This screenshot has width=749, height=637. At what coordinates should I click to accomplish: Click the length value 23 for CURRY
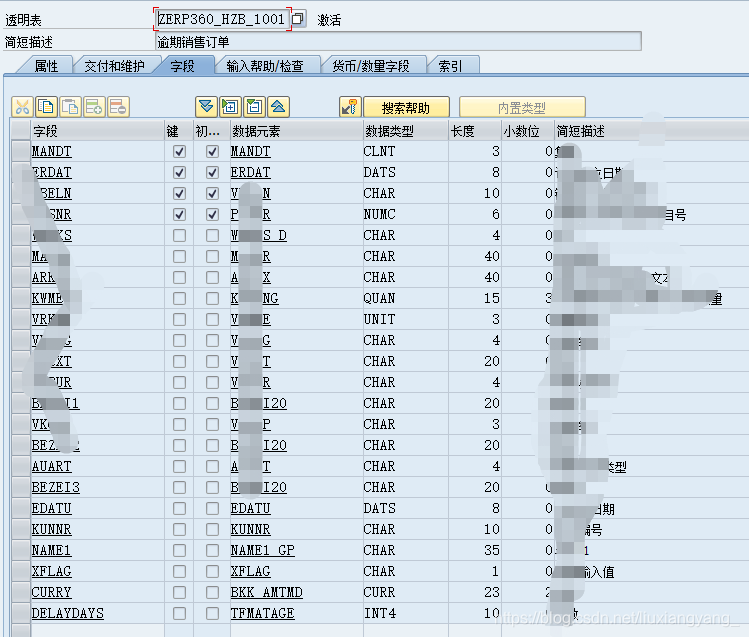492,593
